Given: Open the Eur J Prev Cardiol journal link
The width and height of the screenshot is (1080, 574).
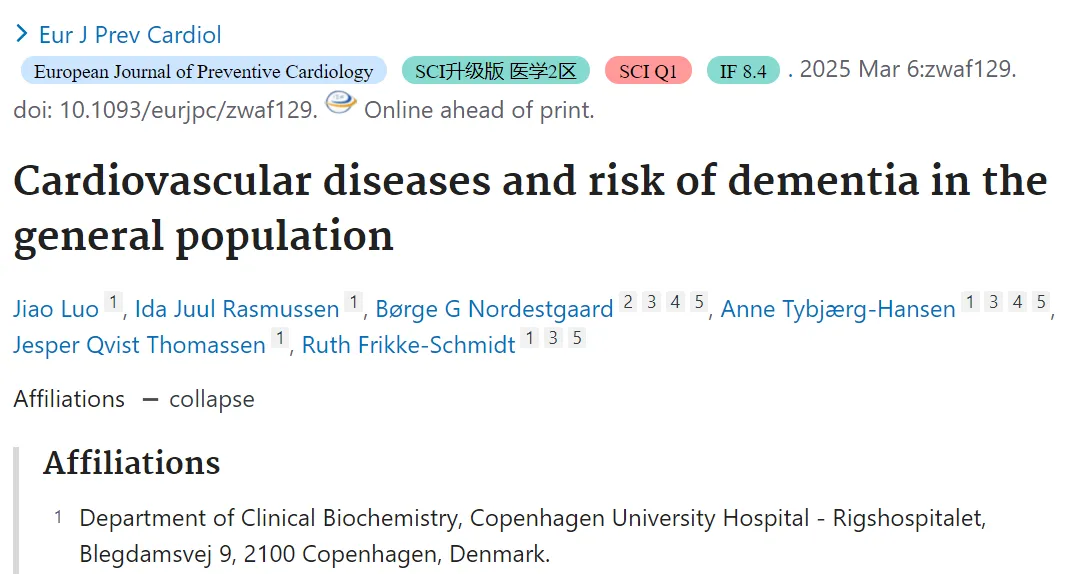Looking at the screenshot, I should [130, 35].
